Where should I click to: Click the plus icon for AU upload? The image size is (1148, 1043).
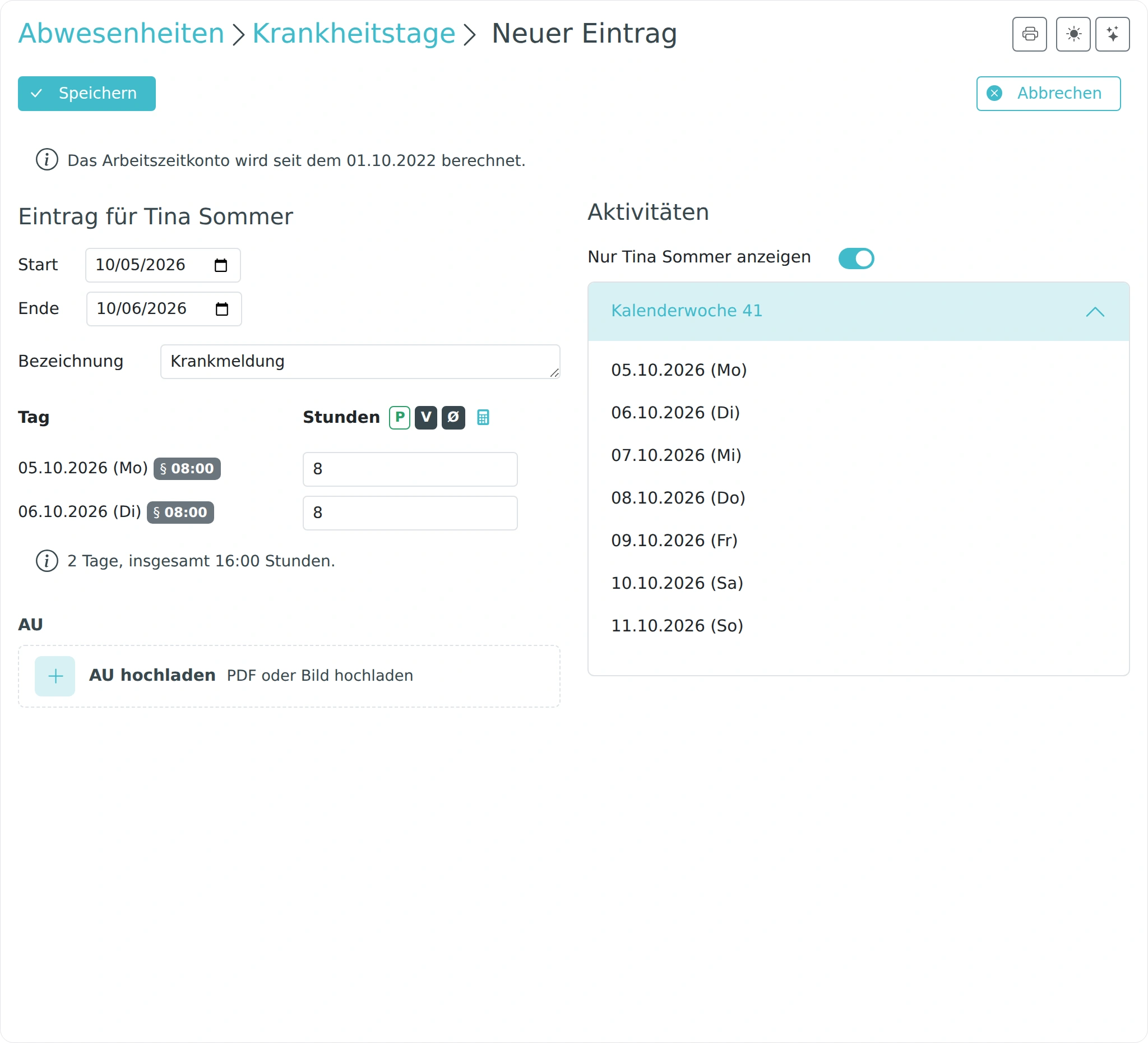[x=55, y=676]
